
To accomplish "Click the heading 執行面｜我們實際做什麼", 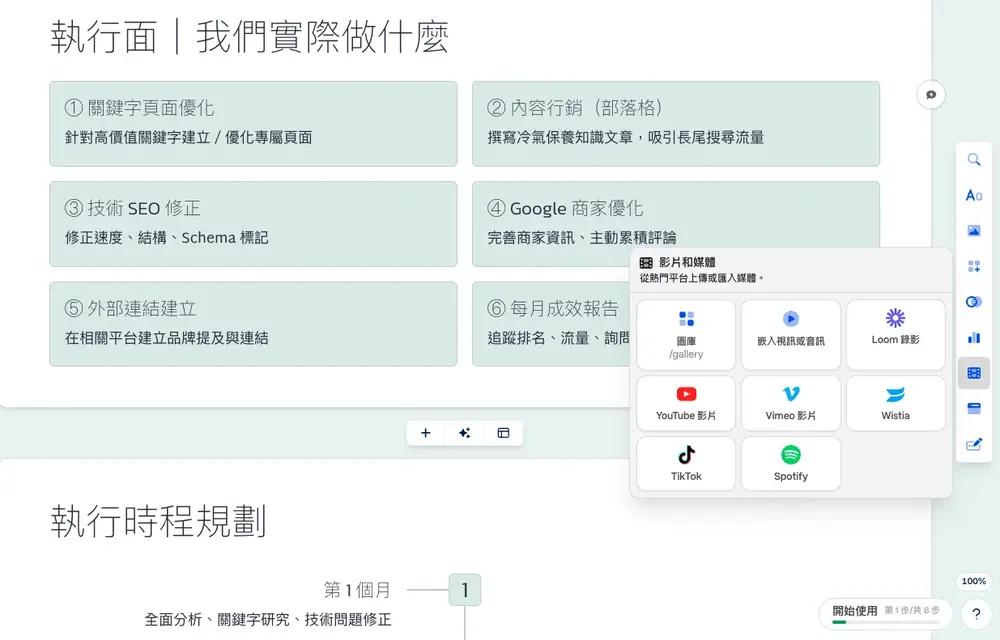I will (250, 37).
